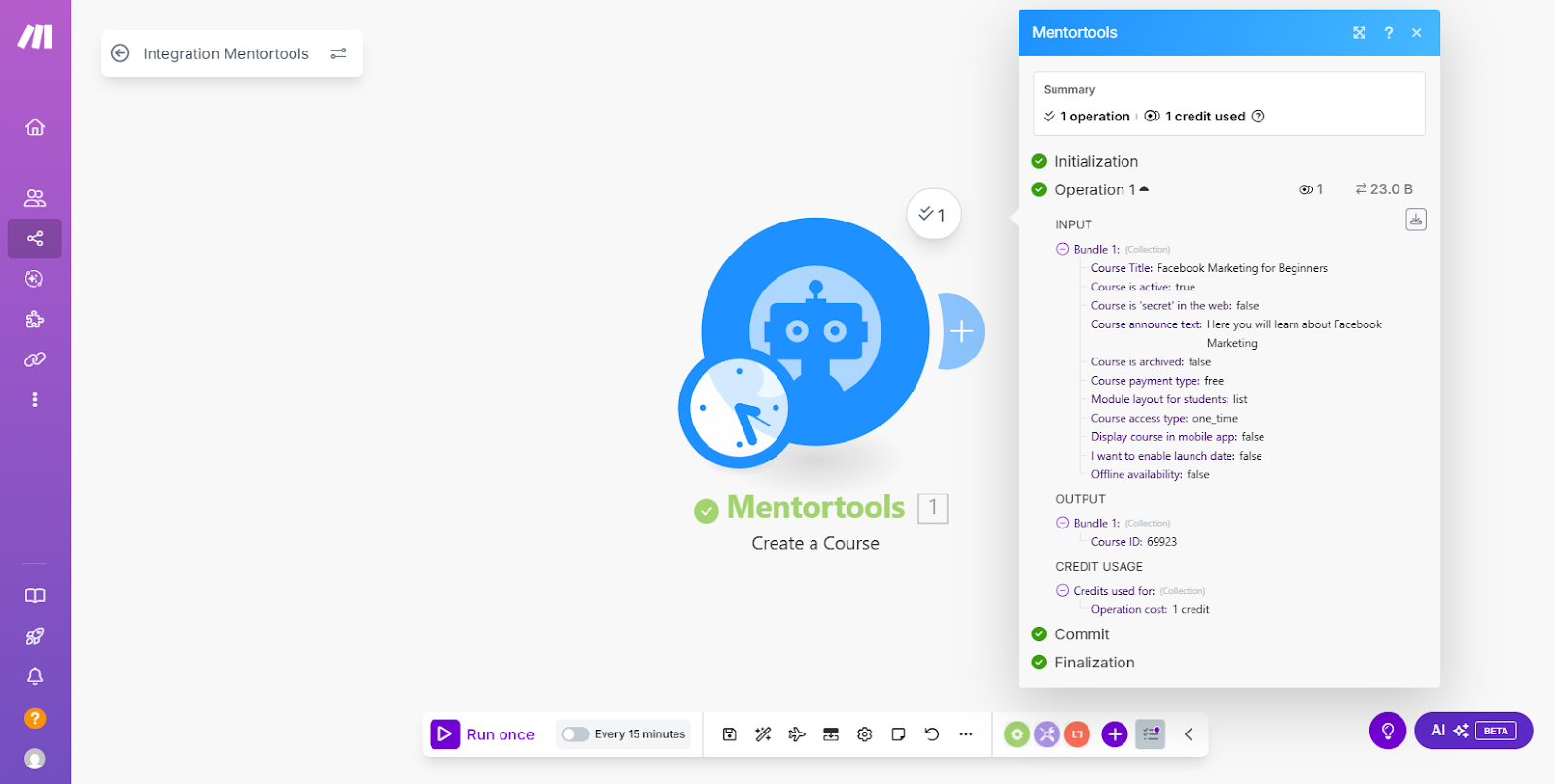Click the grey checklist log icon in the toolbar
1555x784 pixels.
click(1151, 734)
